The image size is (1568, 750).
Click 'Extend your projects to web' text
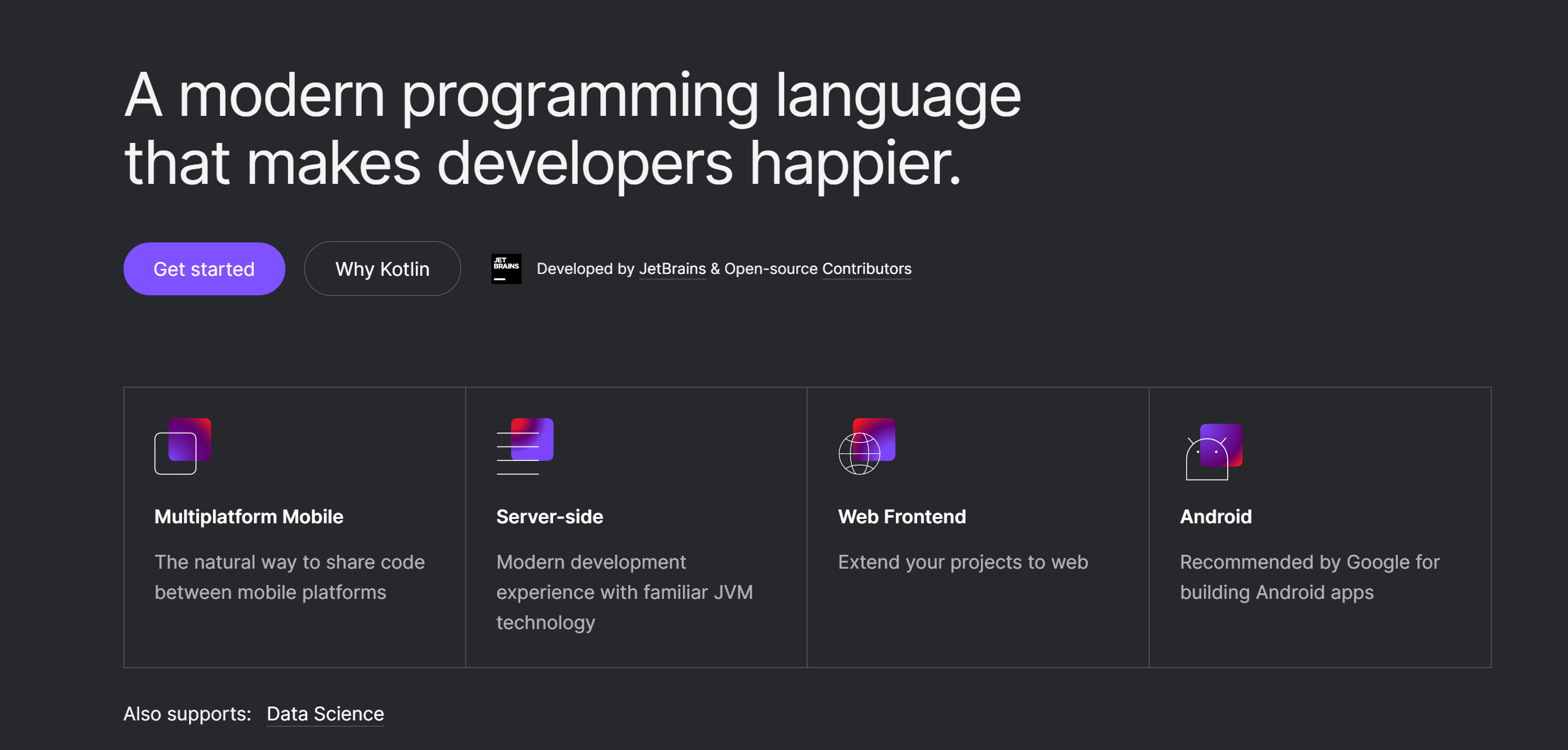point(963,562)
